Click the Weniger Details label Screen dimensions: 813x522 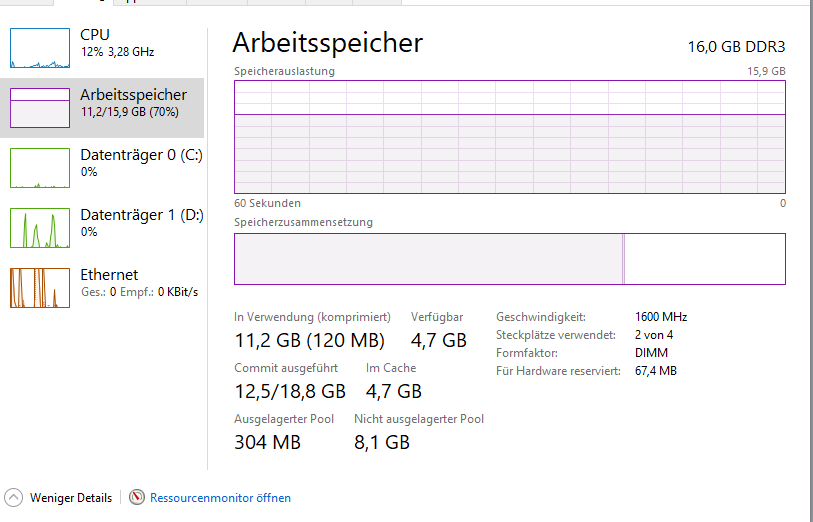click(71, 497)
